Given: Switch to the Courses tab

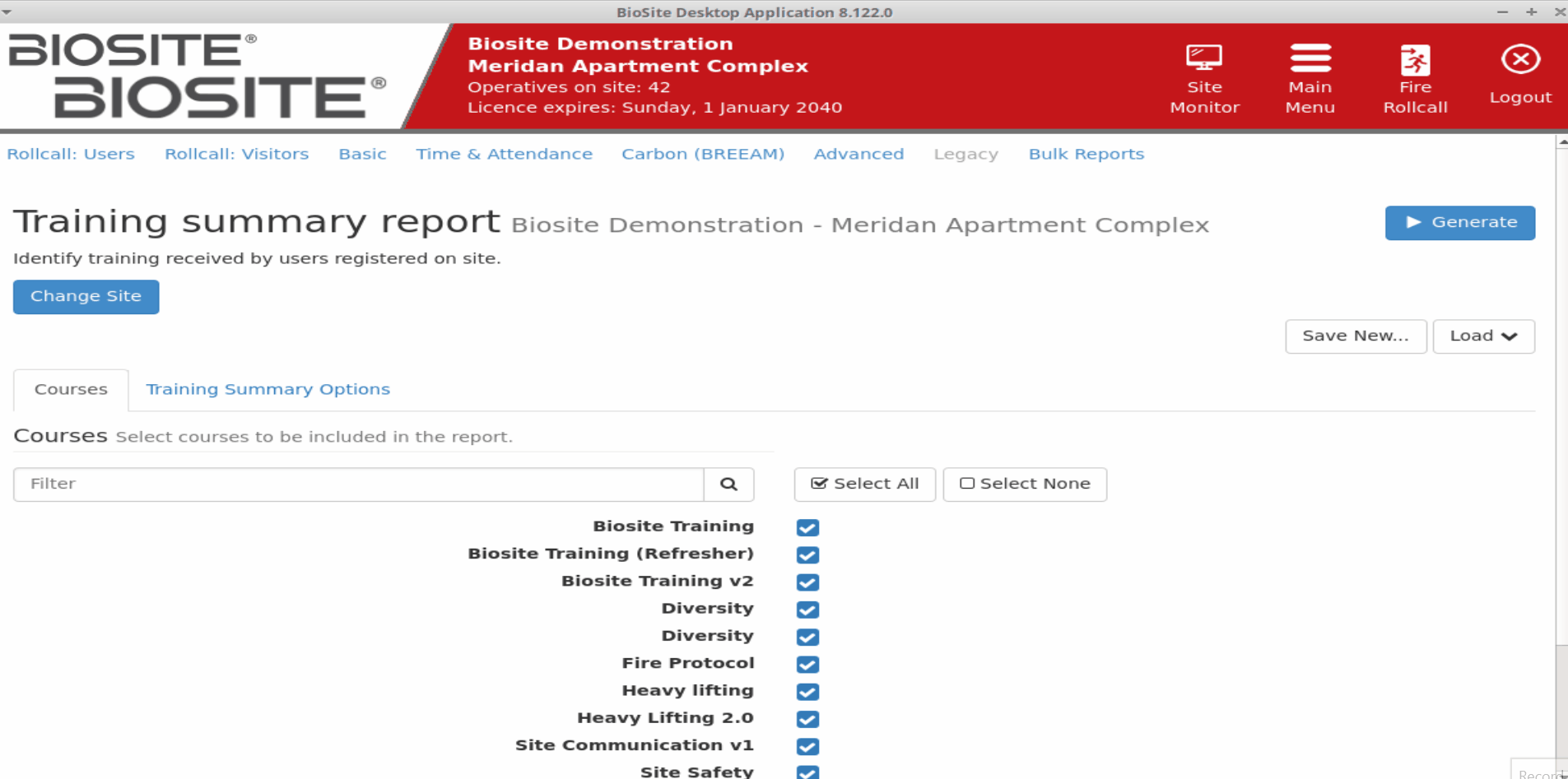Looking at the screenshot, I should (71, 390).
